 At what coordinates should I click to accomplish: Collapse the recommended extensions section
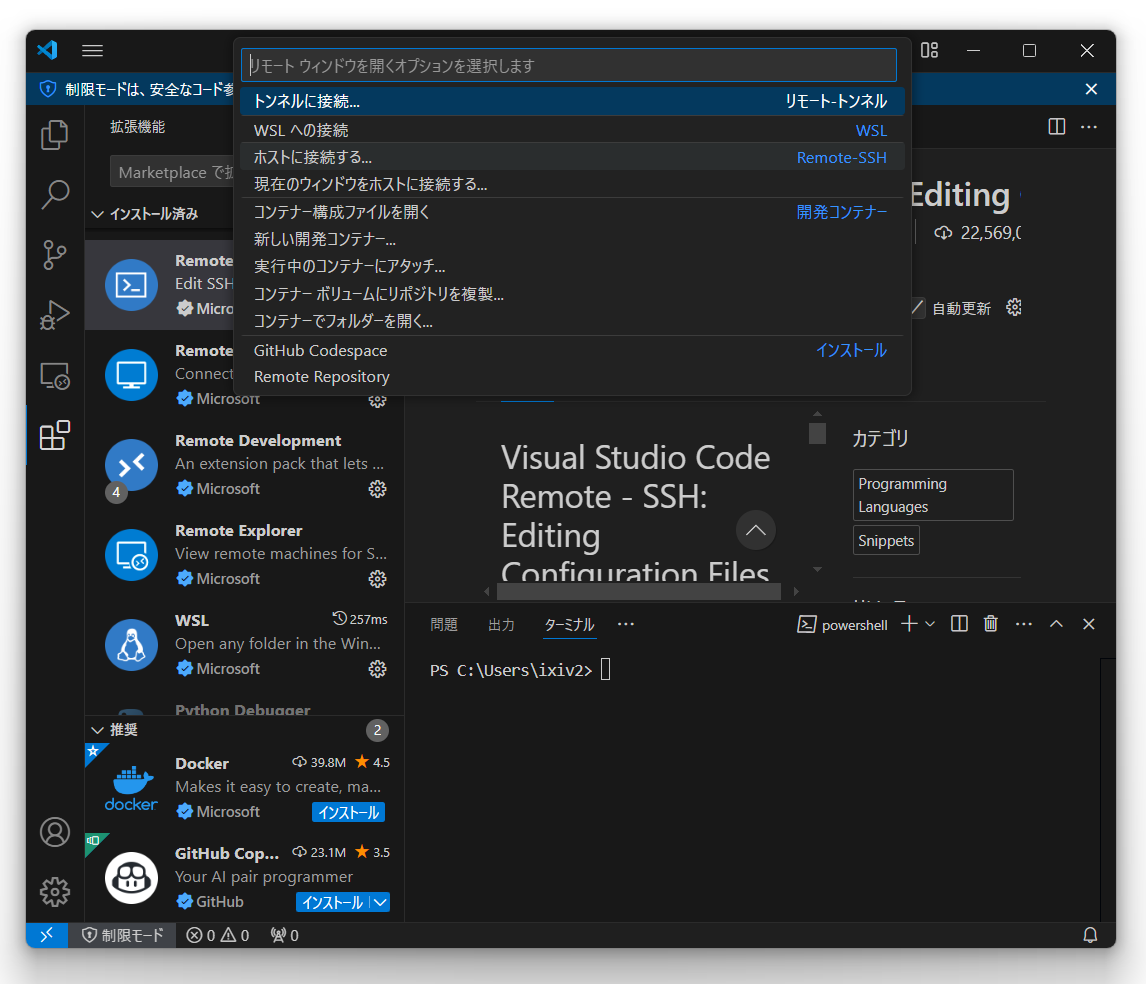pyautogui.click(x=97, y=730)
